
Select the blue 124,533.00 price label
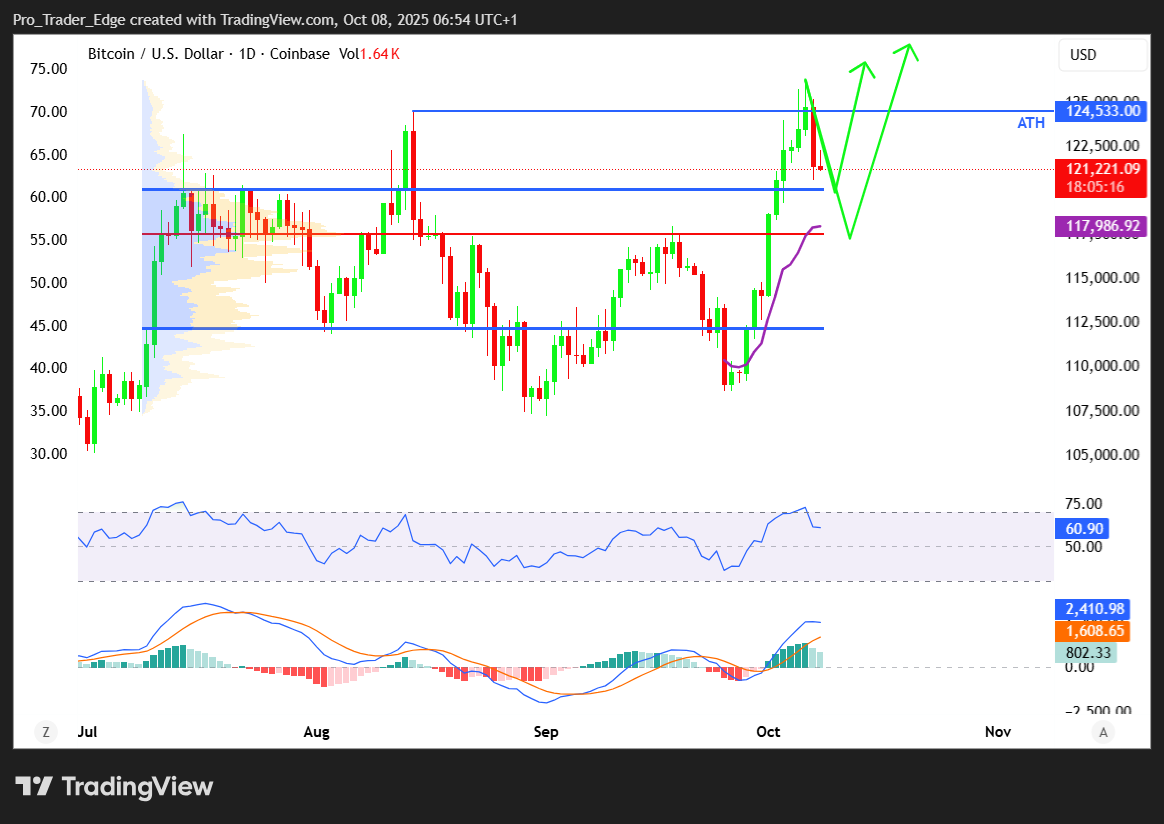pos(1100,111)
